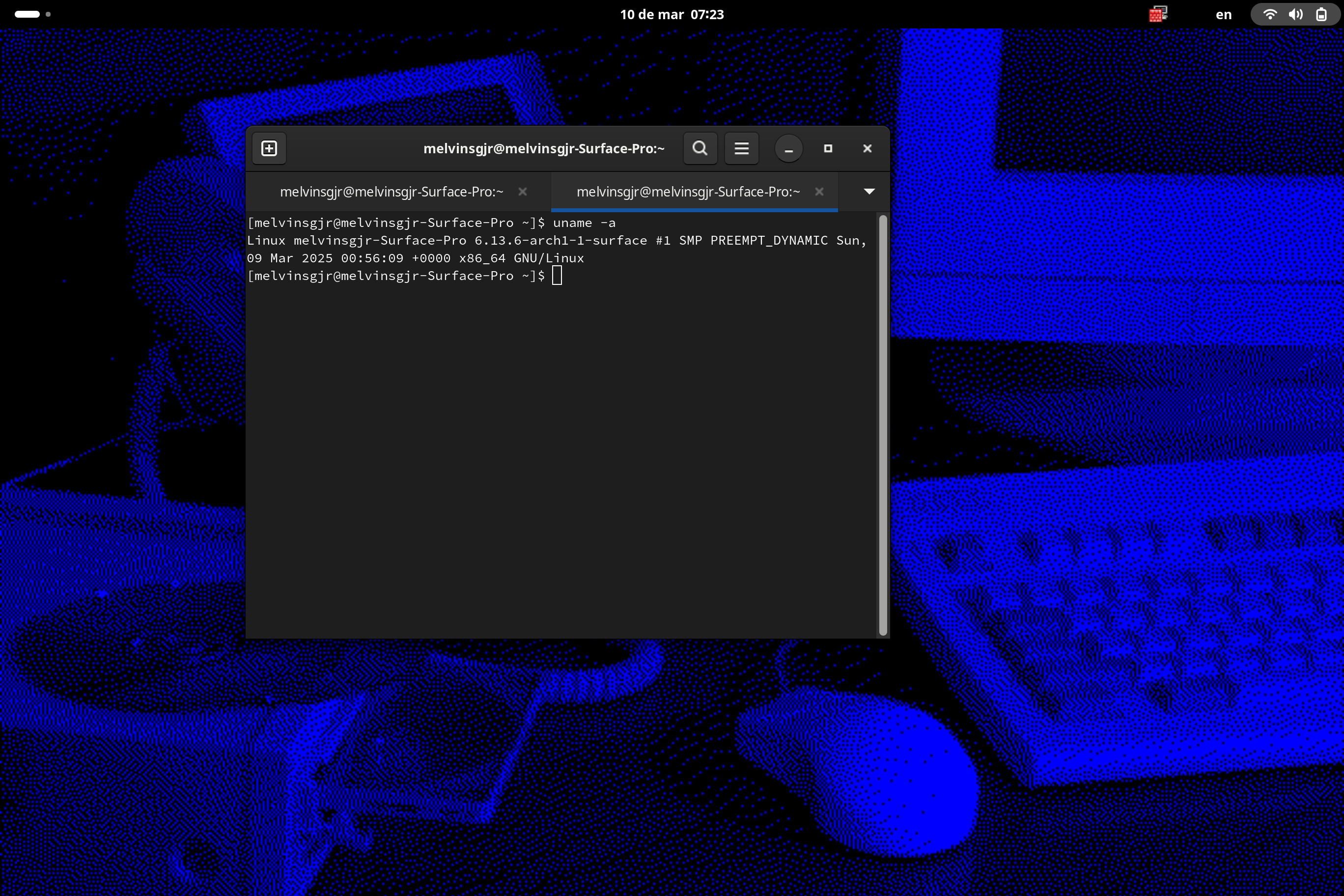Viewport: 1344px width, 896px height.
Task: Close the second active terminal tab
Action: click(x=819, y=192)
